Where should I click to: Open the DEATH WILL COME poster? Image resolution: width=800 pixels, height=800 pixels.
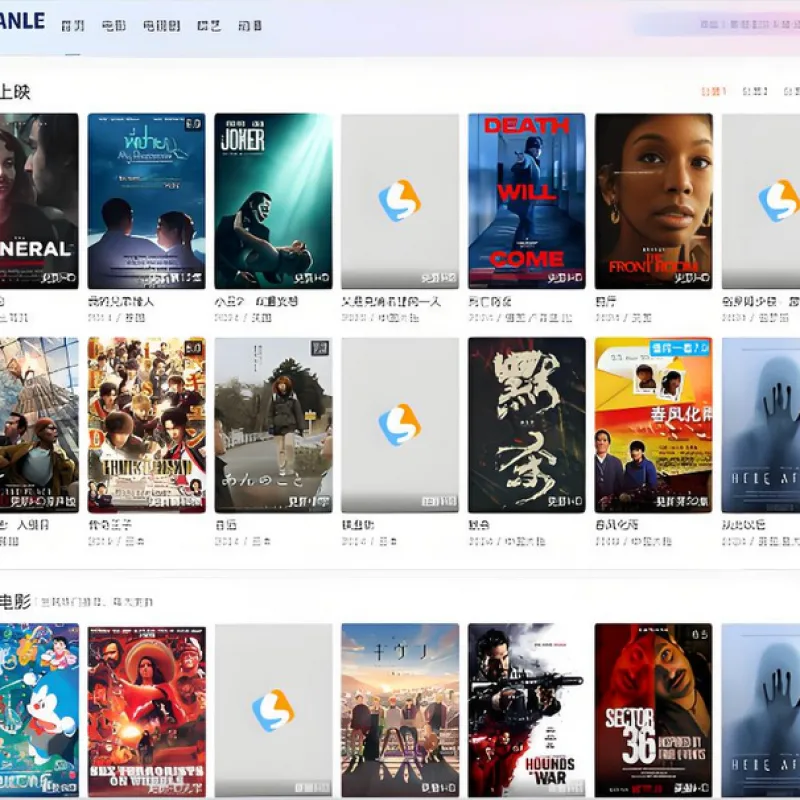[527, 201]
